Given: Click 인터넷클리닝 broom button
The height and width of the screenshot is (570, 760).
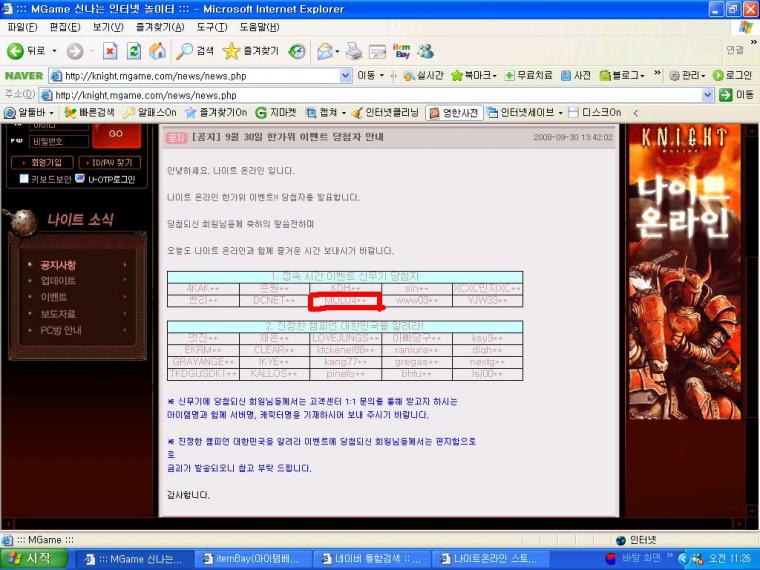Looking at the screenshot, I should [x=385, y=112].
